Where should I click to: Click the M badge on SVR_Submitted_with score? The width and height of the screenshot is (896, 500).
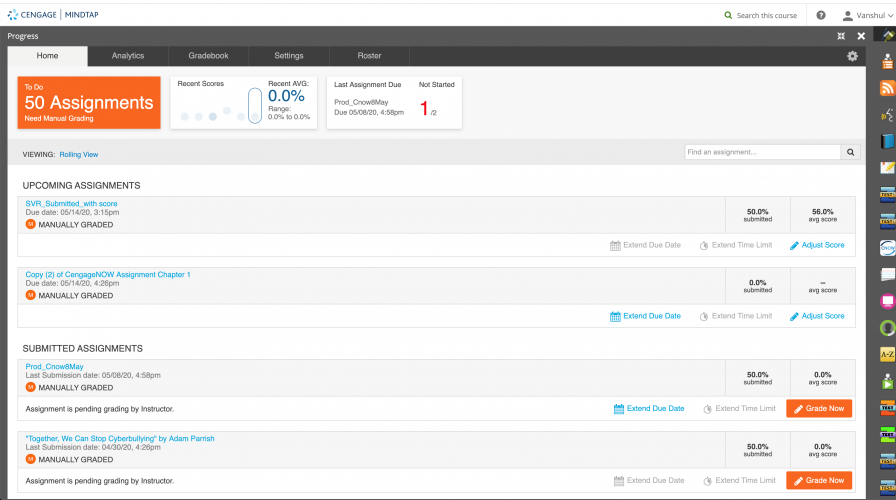tap(31, 224)
